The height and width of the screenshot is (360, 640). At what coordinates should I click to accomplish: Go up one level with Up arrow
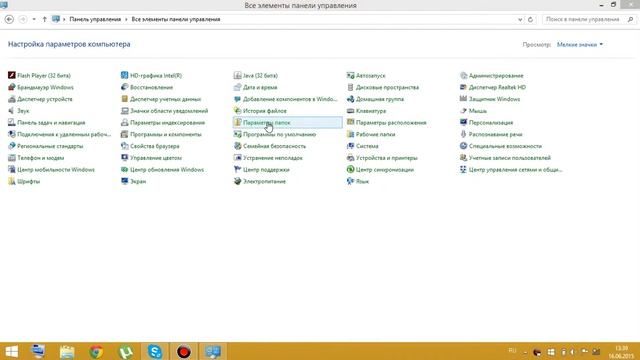[44, 19]
